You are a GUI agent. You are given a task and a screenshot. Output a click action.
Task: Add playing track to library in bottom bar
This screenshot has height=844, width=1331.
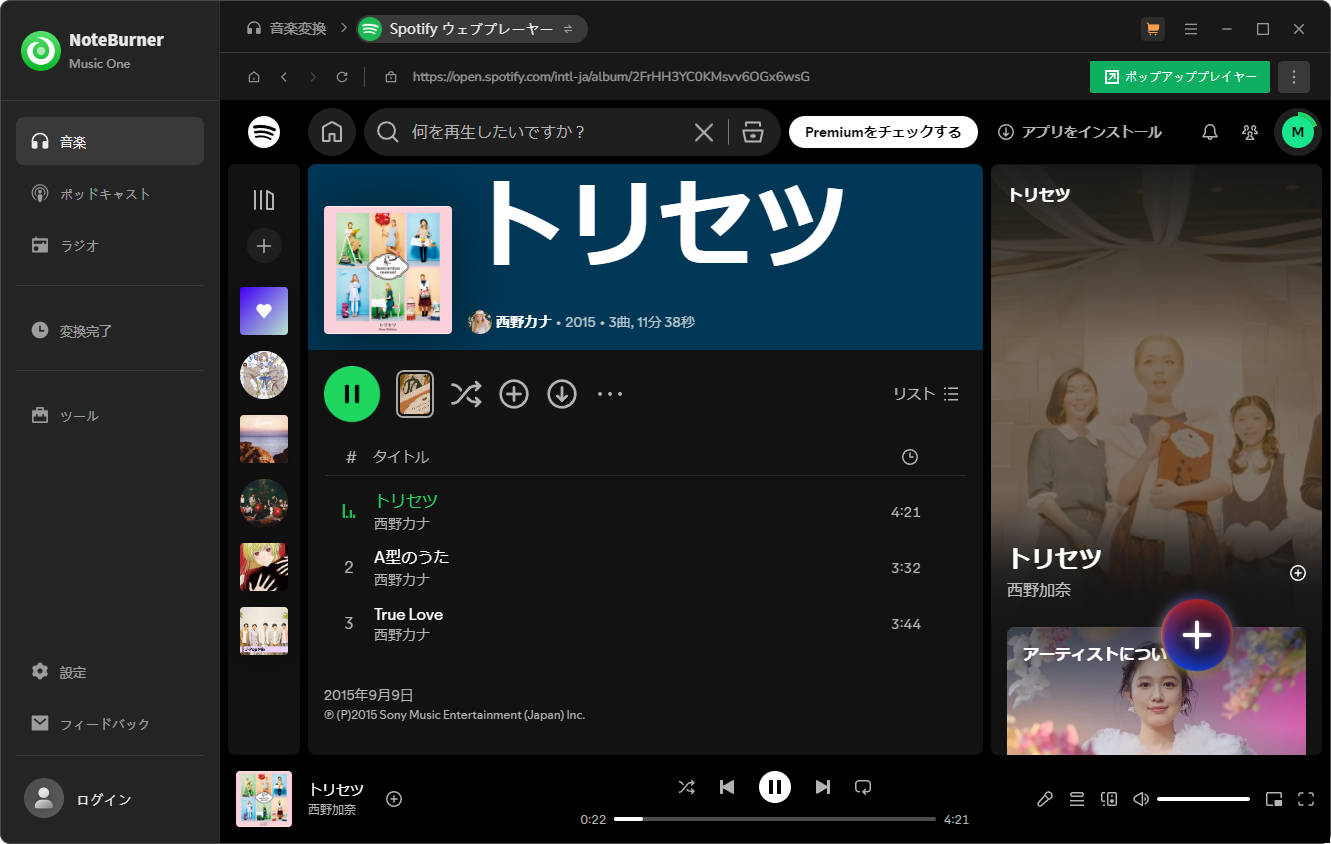pos(394,799)
